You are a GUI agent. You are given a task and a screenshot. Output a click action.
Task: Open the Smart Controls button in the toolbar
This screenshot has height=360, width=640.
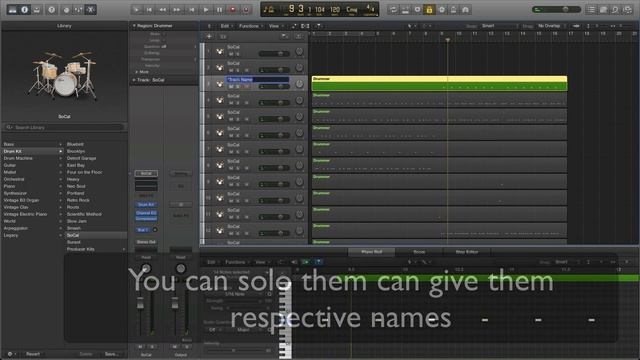66,9
